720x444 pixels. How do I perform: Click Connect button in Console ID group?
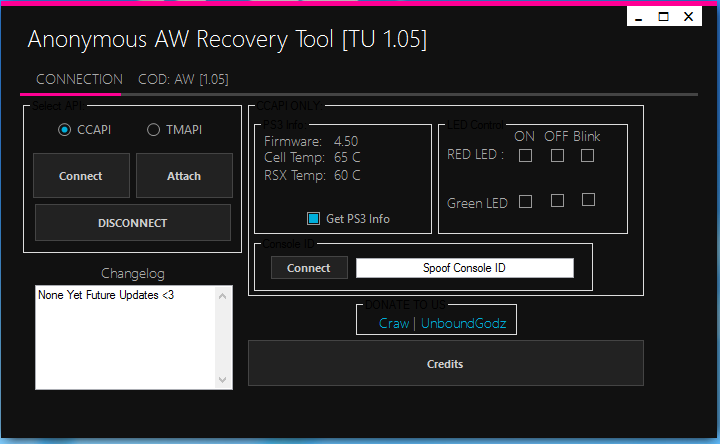[309, 268]
